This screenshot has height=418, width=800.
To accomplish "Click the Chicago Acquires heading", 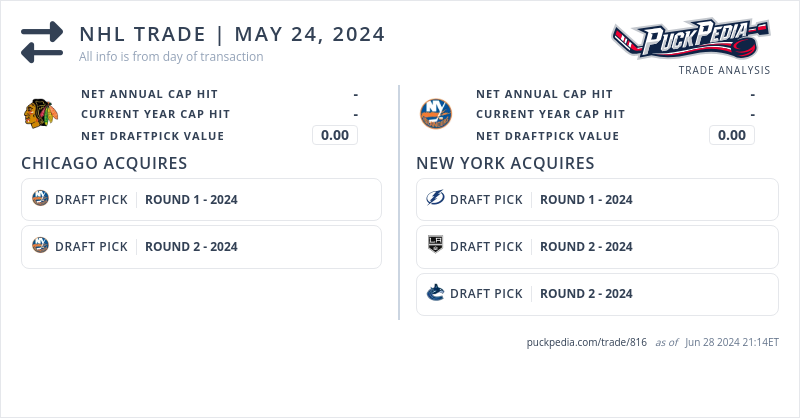I will (x=104, y=163).
